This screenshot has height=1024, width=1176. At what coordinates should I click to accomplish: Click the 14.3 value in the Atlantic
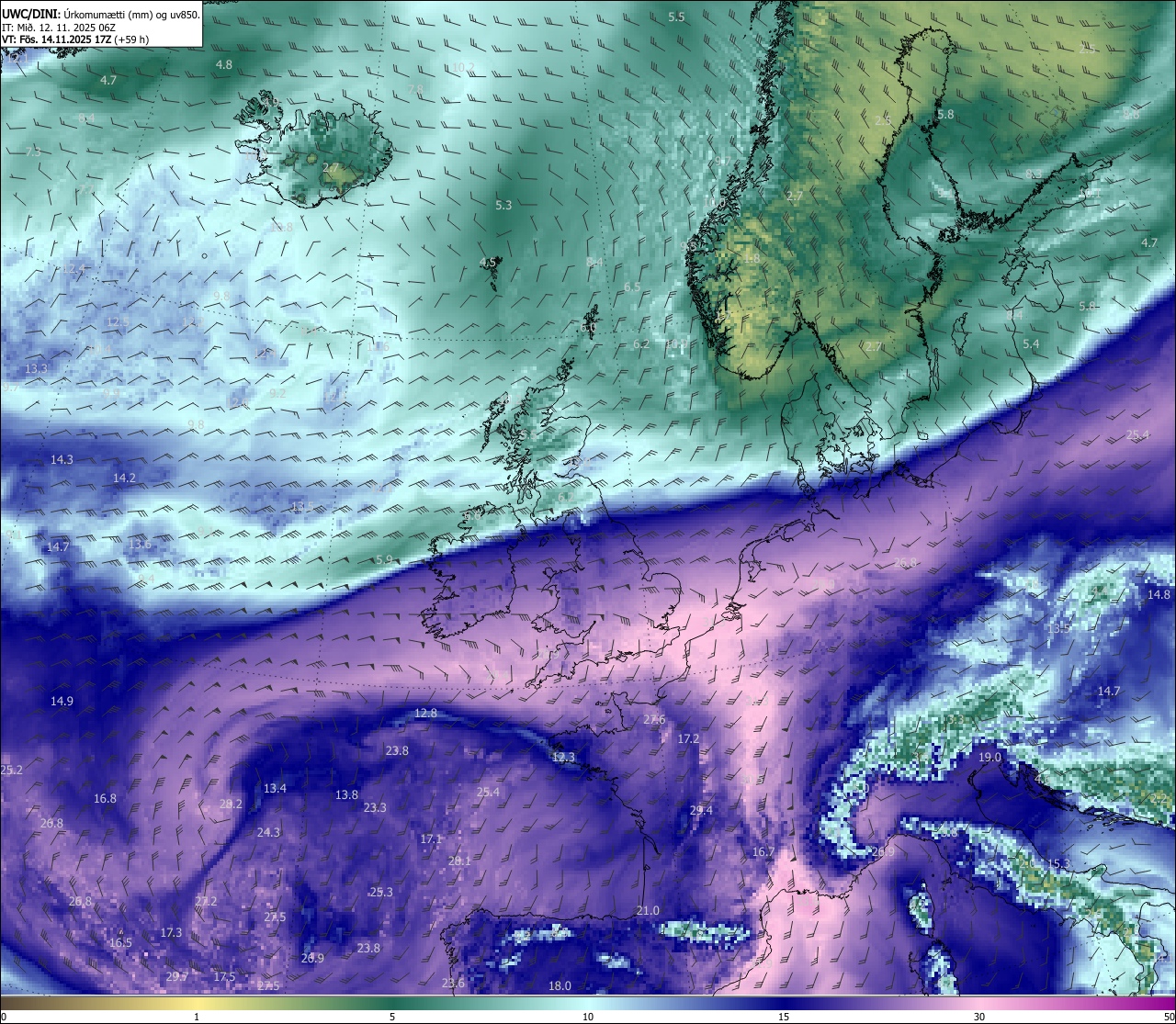[x=62, y=459]
